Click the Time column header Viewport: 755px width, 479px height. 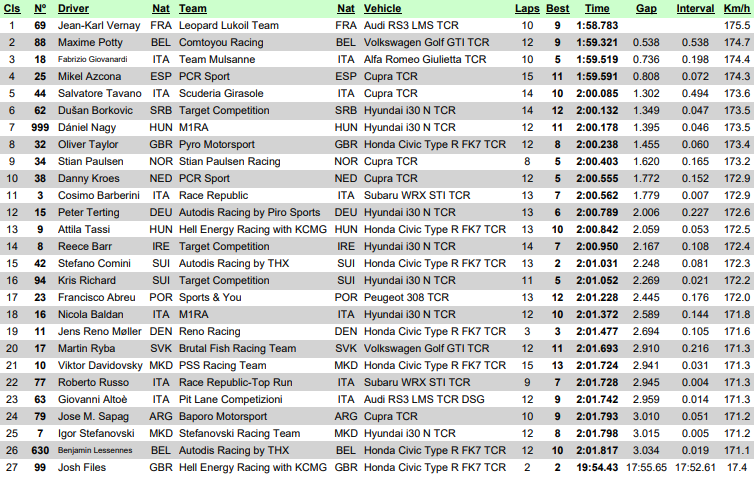(597, 9)
